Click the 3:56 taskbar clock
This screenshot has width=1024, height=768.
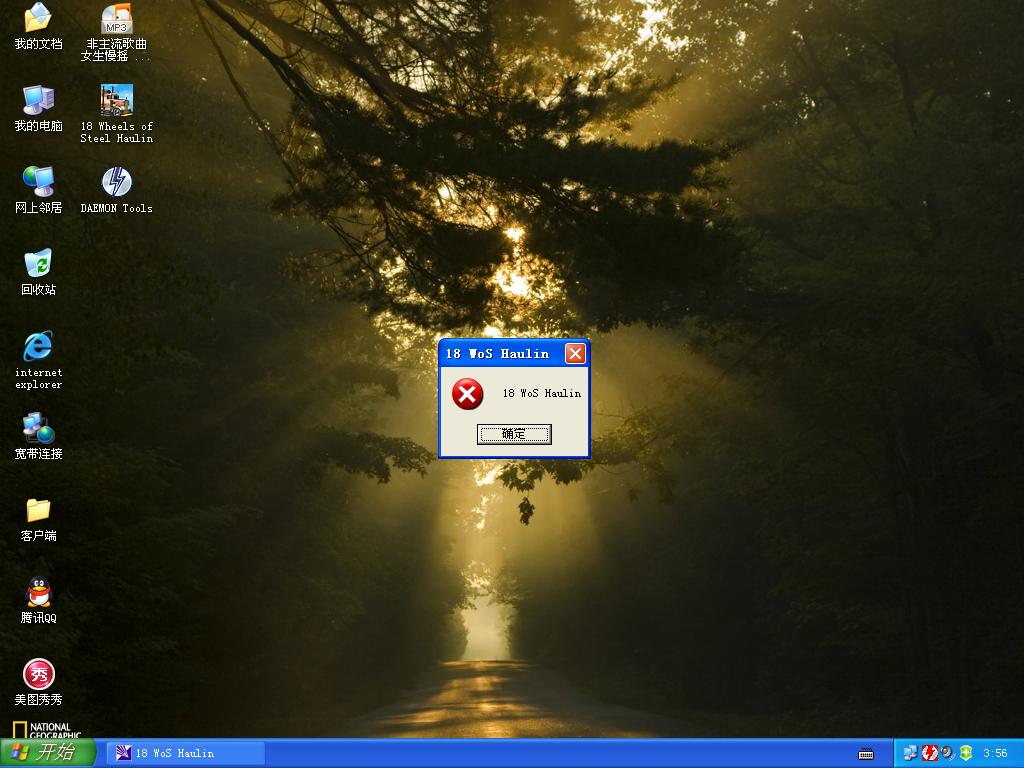point(995,753)
